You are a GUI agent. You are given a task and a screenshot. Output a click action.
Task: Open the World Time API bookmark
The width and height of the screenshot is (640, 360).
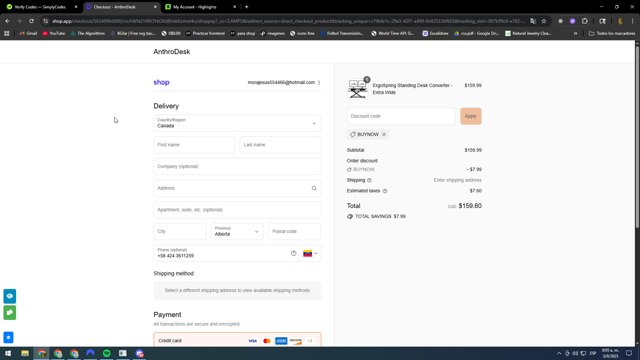392,33
